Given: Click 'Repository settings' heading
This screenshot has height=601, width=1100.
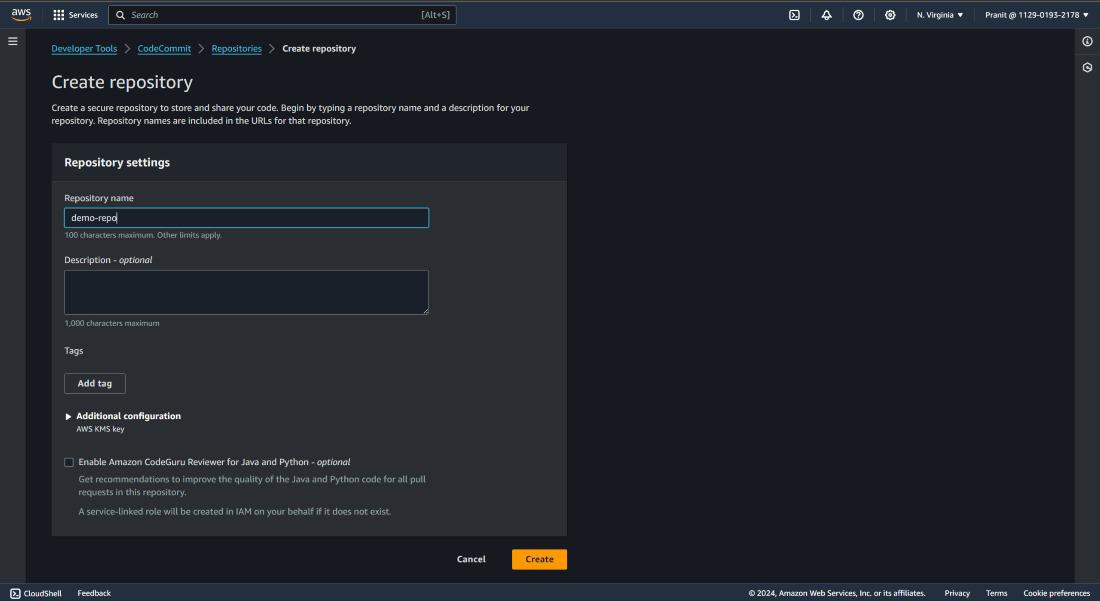Looking at the screenshot, I should pyautogui.click(x=117, y=162).
